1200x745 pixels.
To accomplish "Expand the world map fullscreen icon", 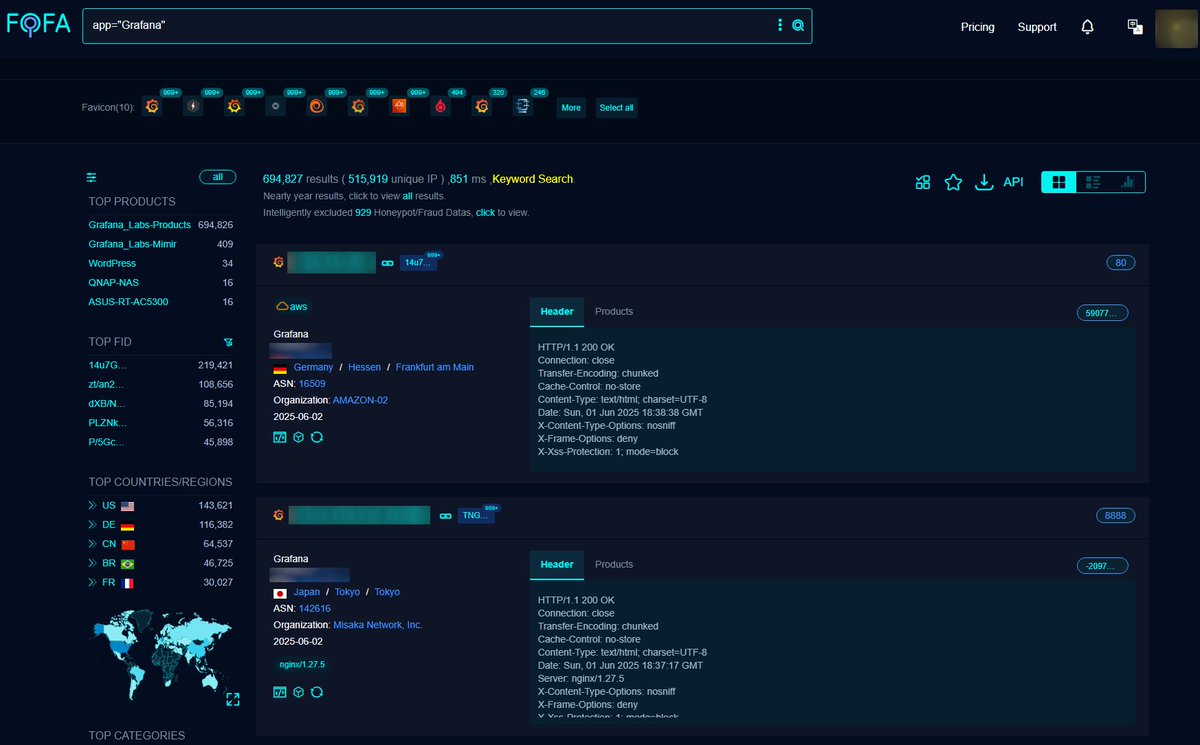I will (233, 699).
